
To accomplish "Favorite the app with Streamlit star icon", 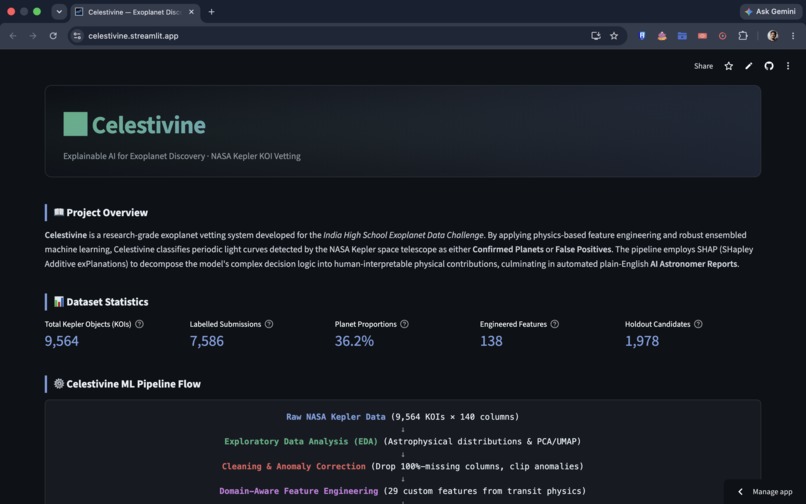I will [728, 66].
